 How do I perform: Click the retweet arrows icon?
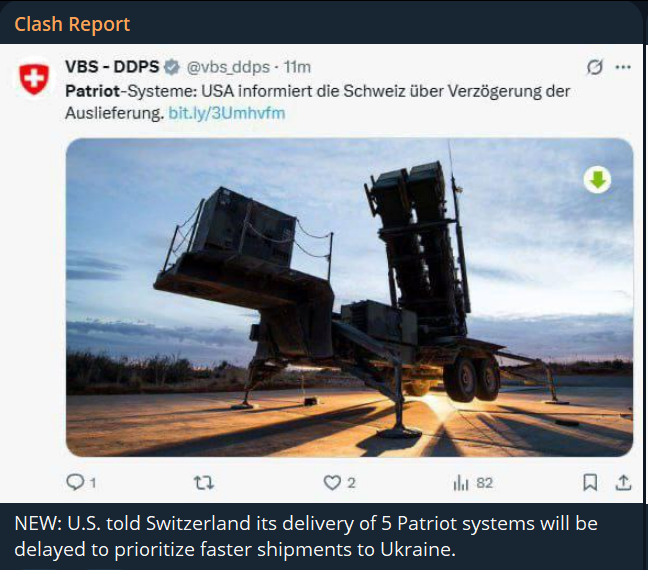[x=204, y=482]
